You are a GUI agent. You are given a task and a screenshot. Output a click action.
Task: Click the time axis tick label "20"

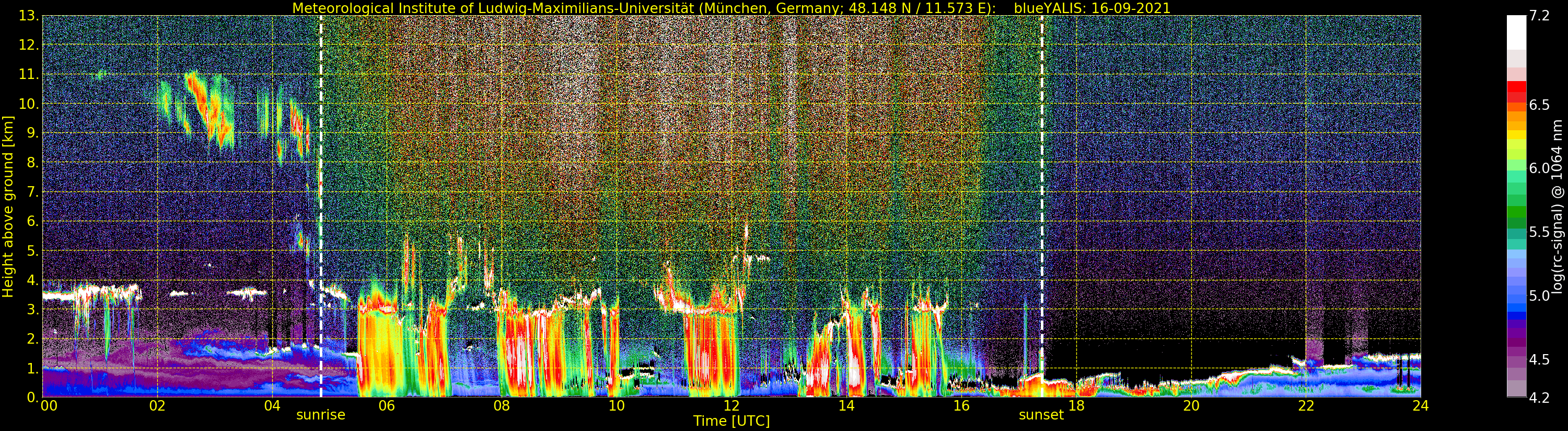click(x=1191, y=406)
